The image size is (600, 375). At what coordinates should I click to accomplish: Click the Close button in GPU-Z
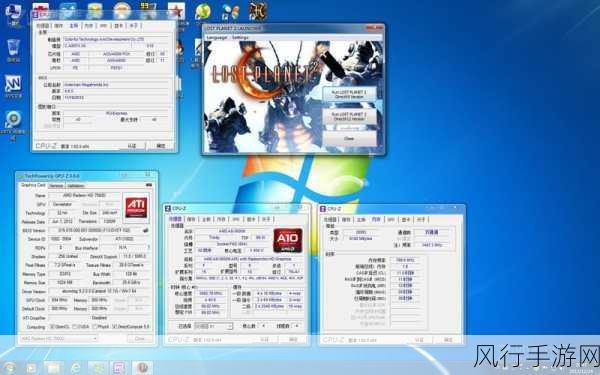140,339
